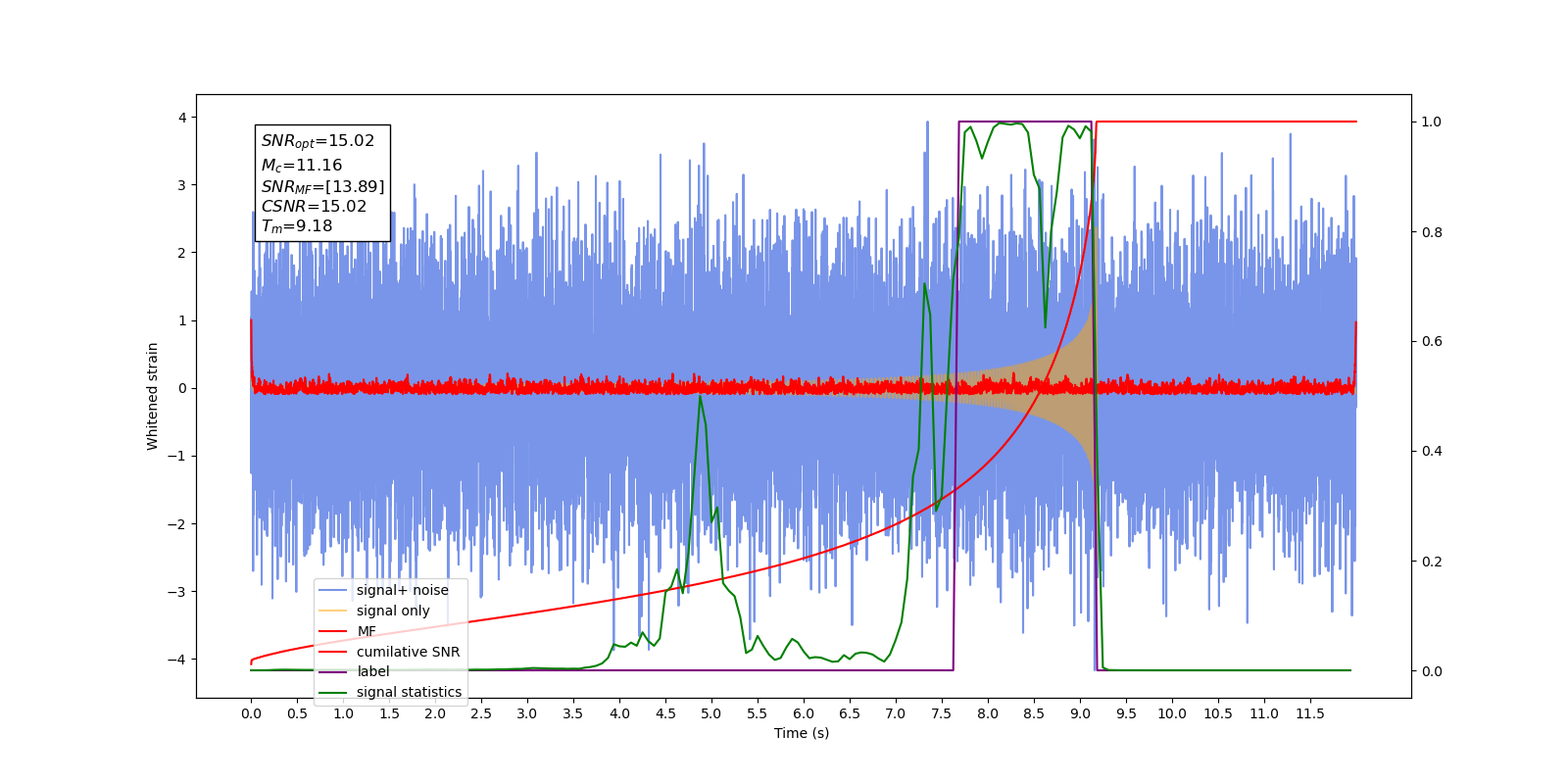The image size is (1568, 784).
Task: Click the right y-axis tick label 0.4
Action: 1432,452
